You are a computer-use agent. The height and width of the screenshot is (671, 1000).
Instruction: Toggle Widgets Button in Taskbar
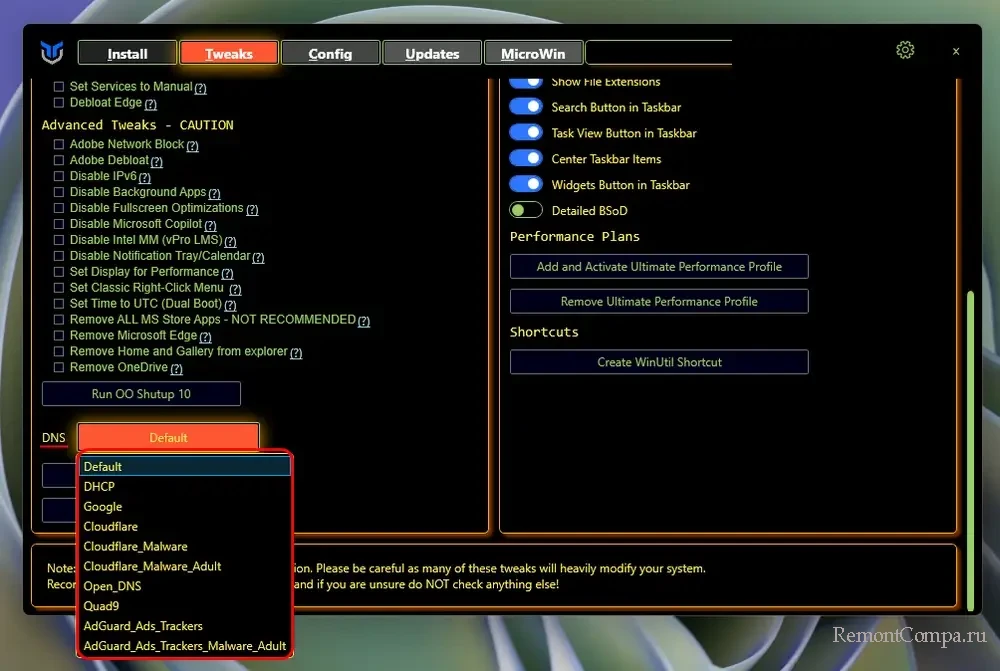[x=526, y=184]
